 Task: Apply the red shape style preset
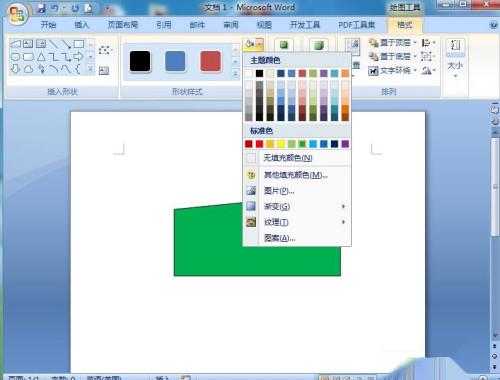pos(210,61)
